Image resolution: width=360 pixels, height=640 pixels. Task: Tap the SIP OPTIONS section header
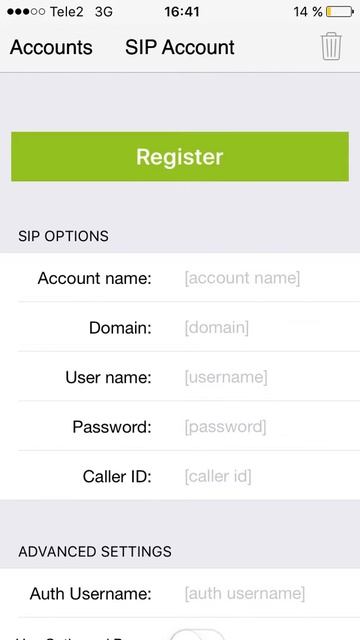(x=63, y=236)
